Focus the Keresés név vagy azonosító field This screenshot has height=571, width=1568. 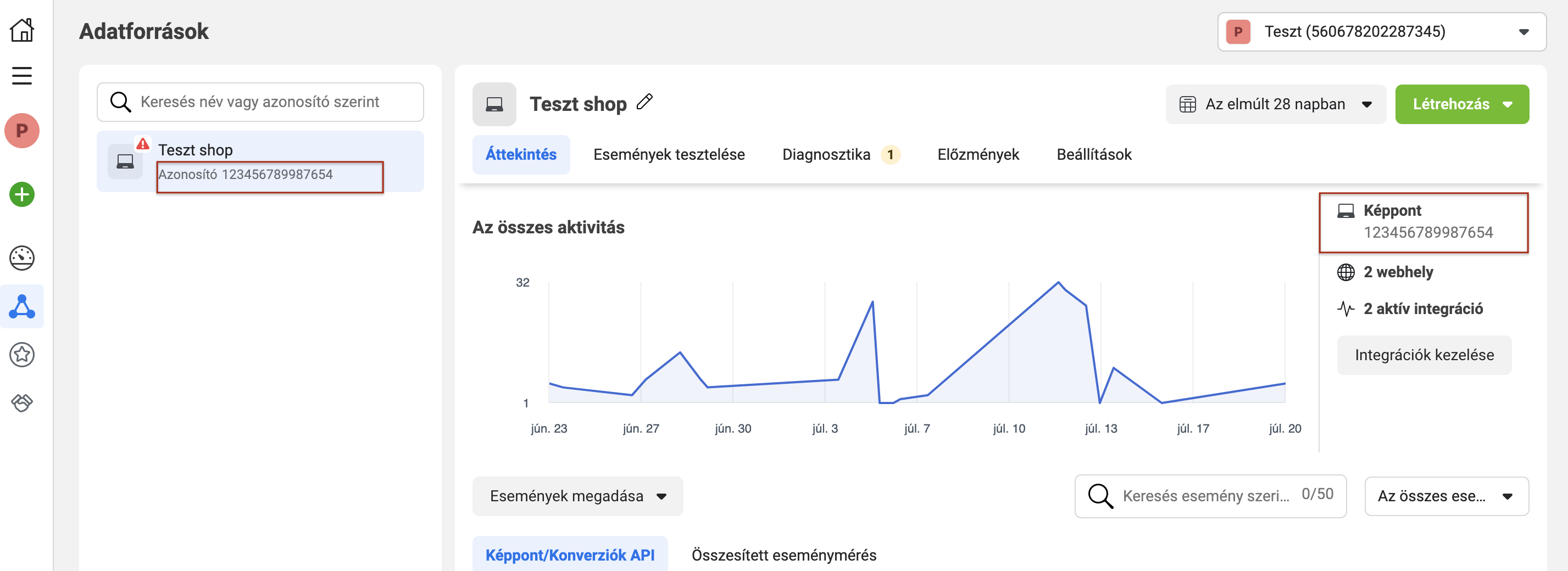(260, 102)
